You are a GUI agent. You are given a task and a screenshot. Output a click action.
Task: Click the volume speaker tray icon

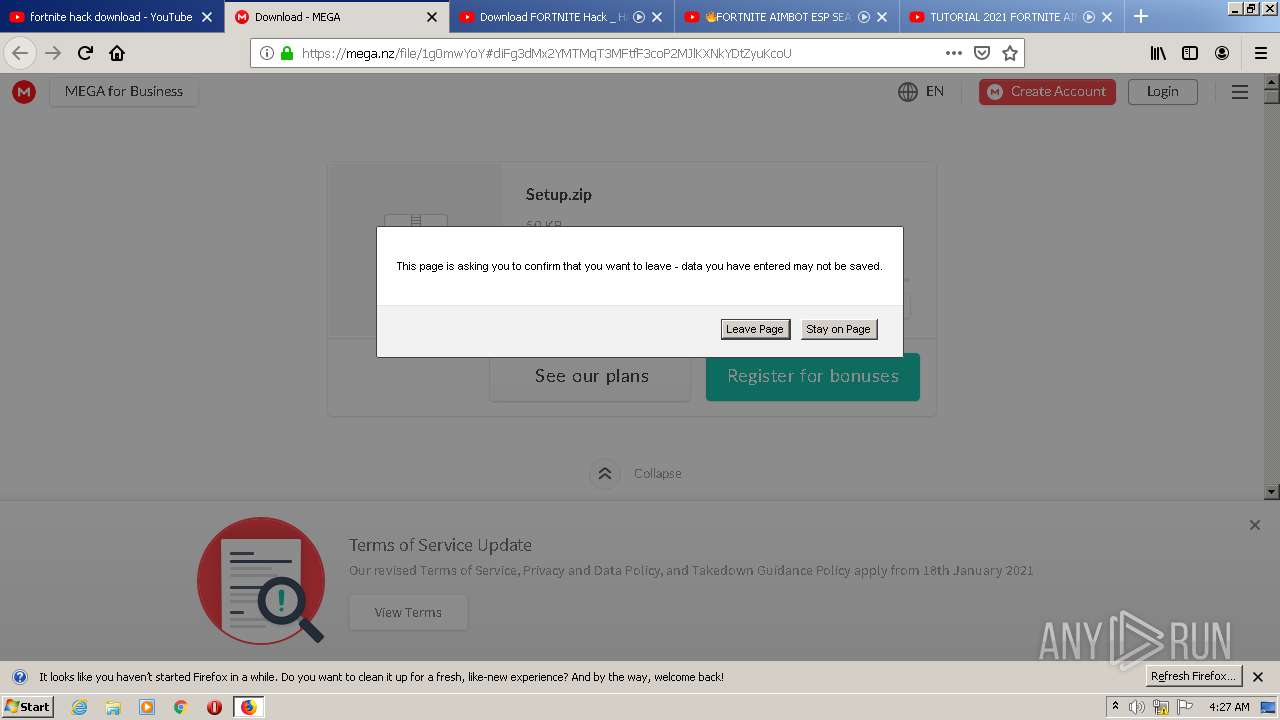tap(1137, 707)
